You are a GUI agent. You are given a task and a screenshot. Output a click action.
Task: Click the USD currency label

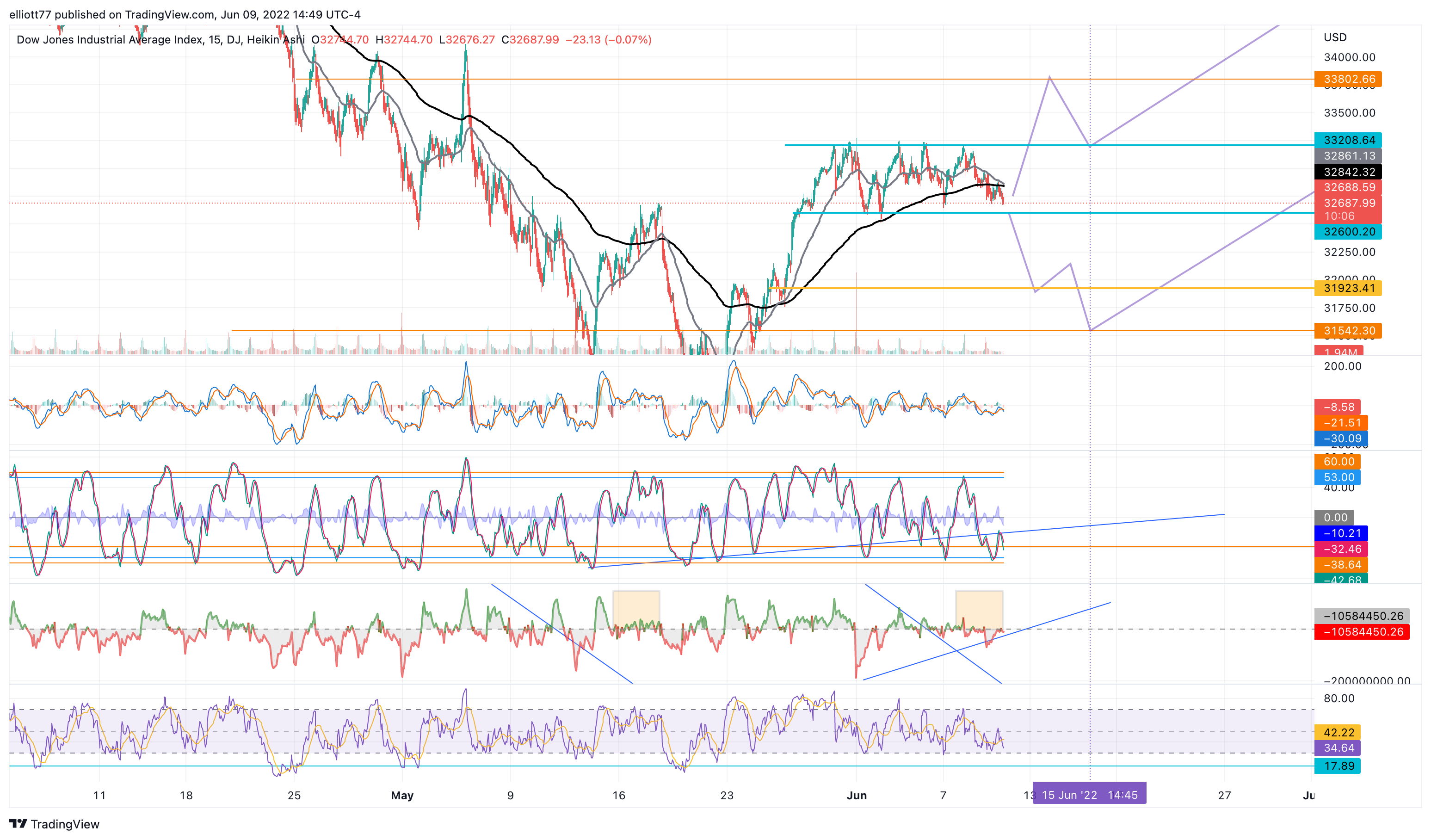tap(1335, 37)
